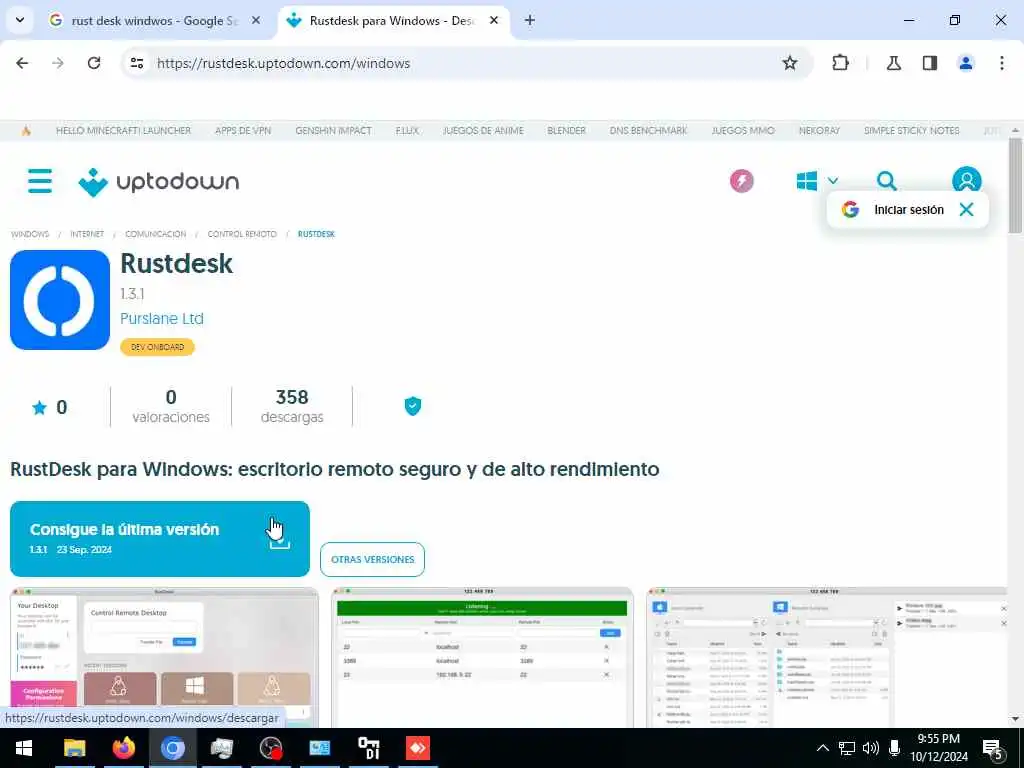Open F.LUX trending link

point(407,131)
